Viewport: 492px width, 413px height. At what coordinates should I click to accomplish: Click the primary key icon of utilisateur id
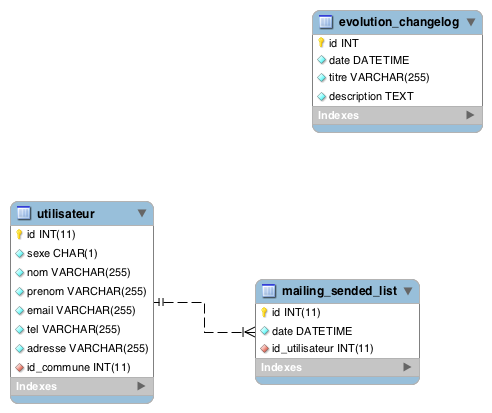19,234
